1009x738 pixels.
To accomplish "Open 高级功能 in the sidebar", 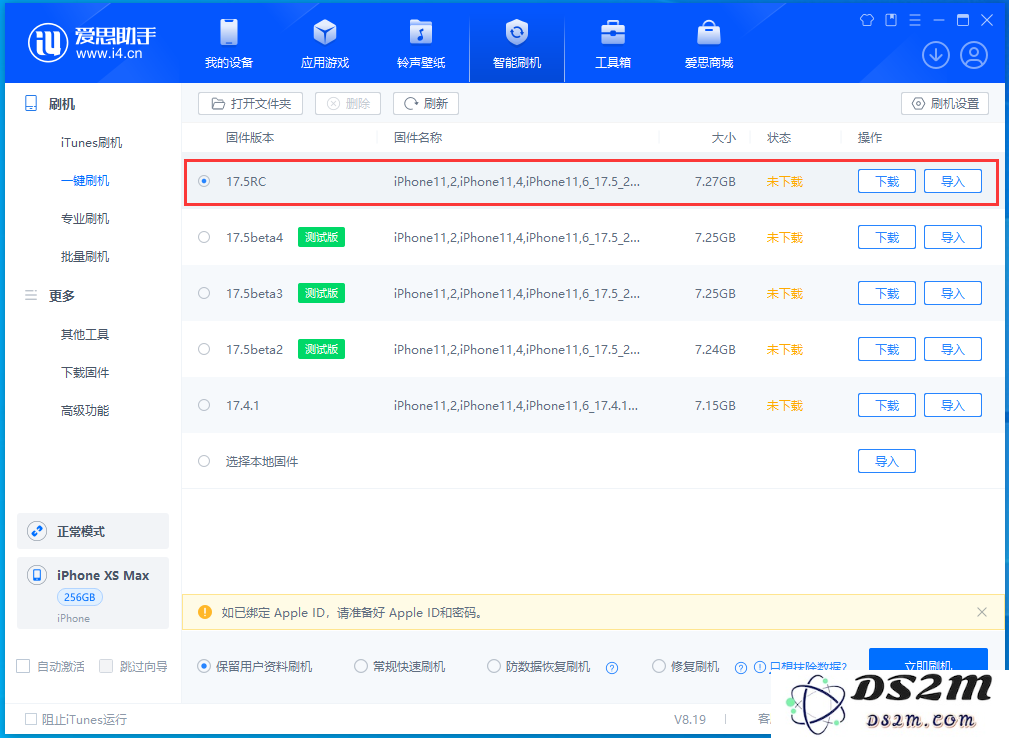I will coord(85,411).
